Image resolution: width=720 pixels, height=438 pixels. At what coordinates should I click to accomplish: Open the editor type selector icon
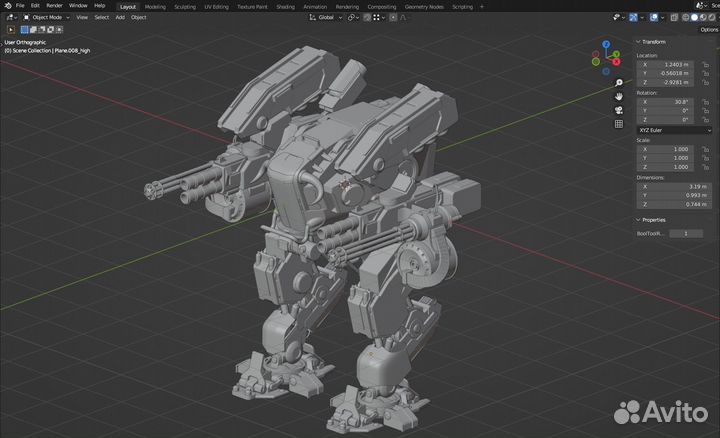coord(11,17)
